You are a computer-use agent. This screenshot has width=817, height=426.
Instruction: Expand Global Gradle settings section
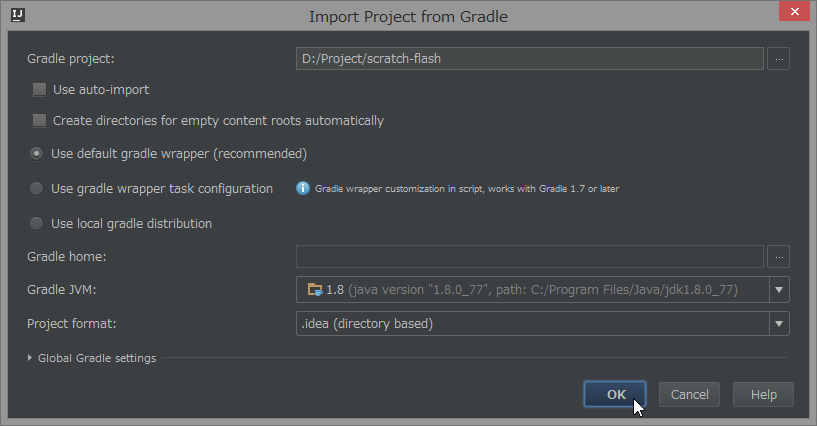(30, 358)
